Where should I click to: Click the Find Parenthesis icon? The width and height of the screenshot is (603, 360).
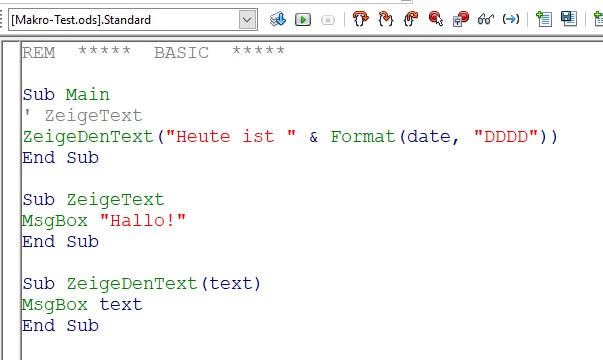(x=511, y=19)
